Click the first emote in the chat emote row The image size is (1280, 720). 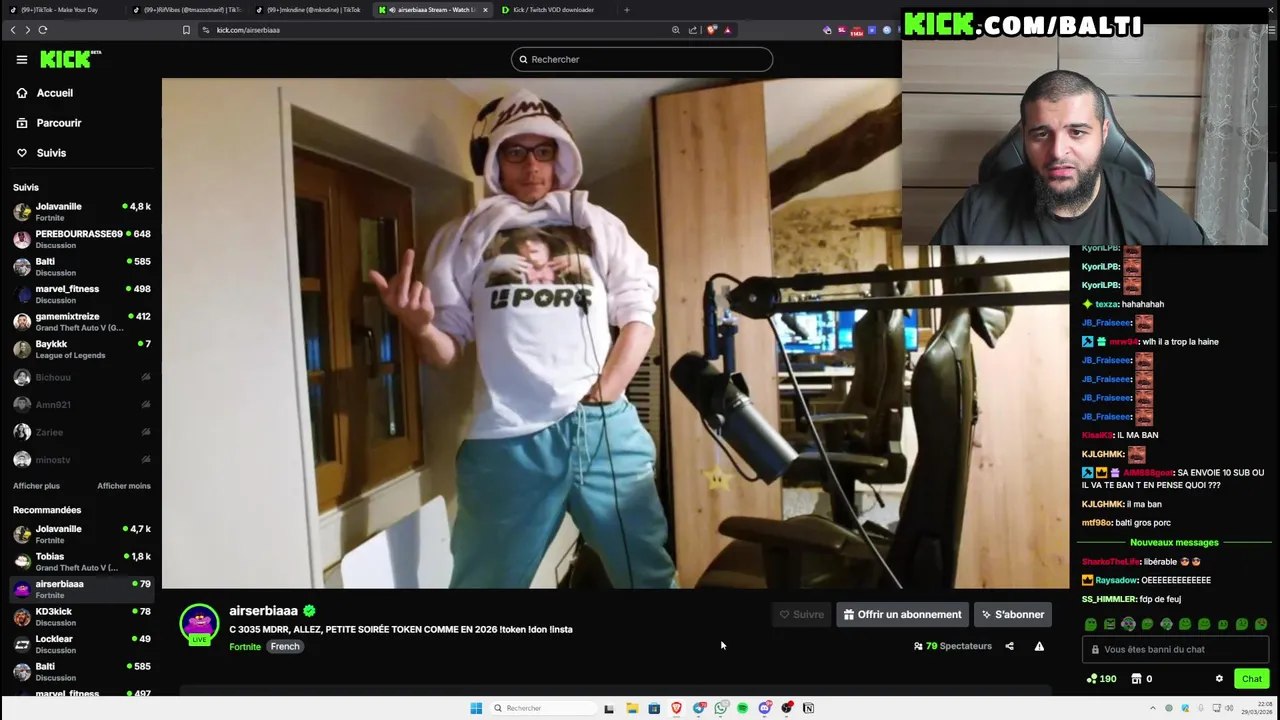(1090, 624)
